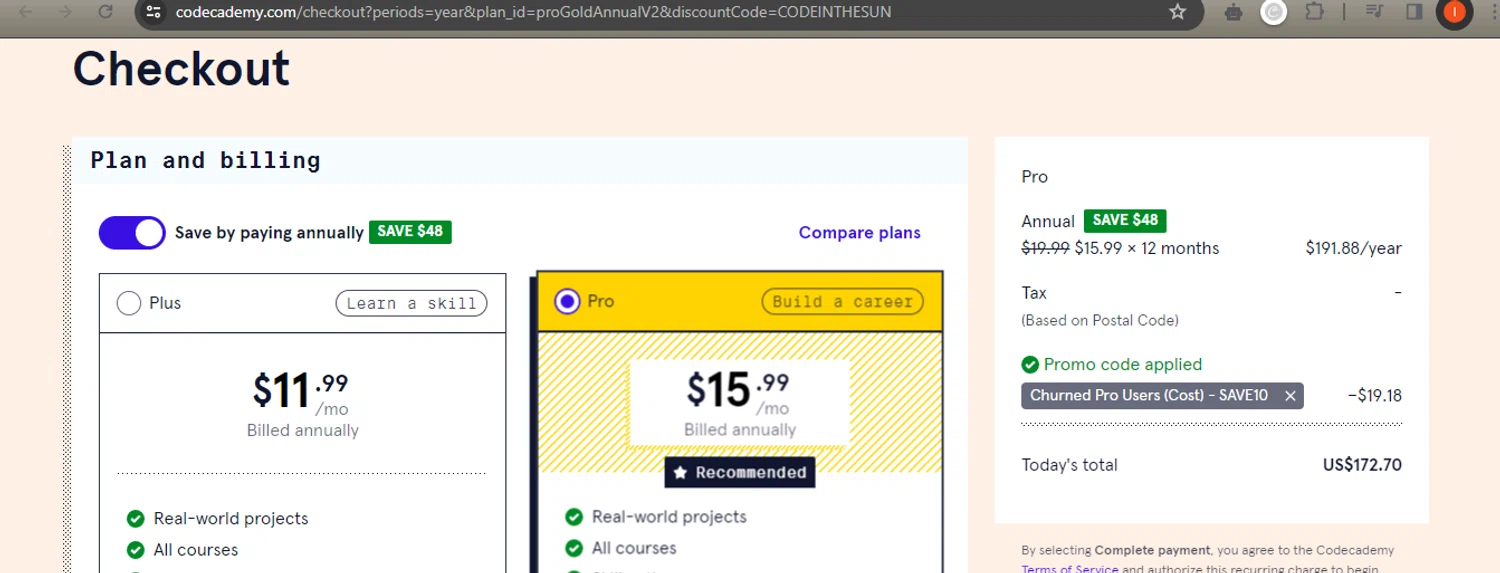Toggle the Save by paying annually switch
Image resolution: width=1500 pixels, height=573 pixels.
pos(132,232)
